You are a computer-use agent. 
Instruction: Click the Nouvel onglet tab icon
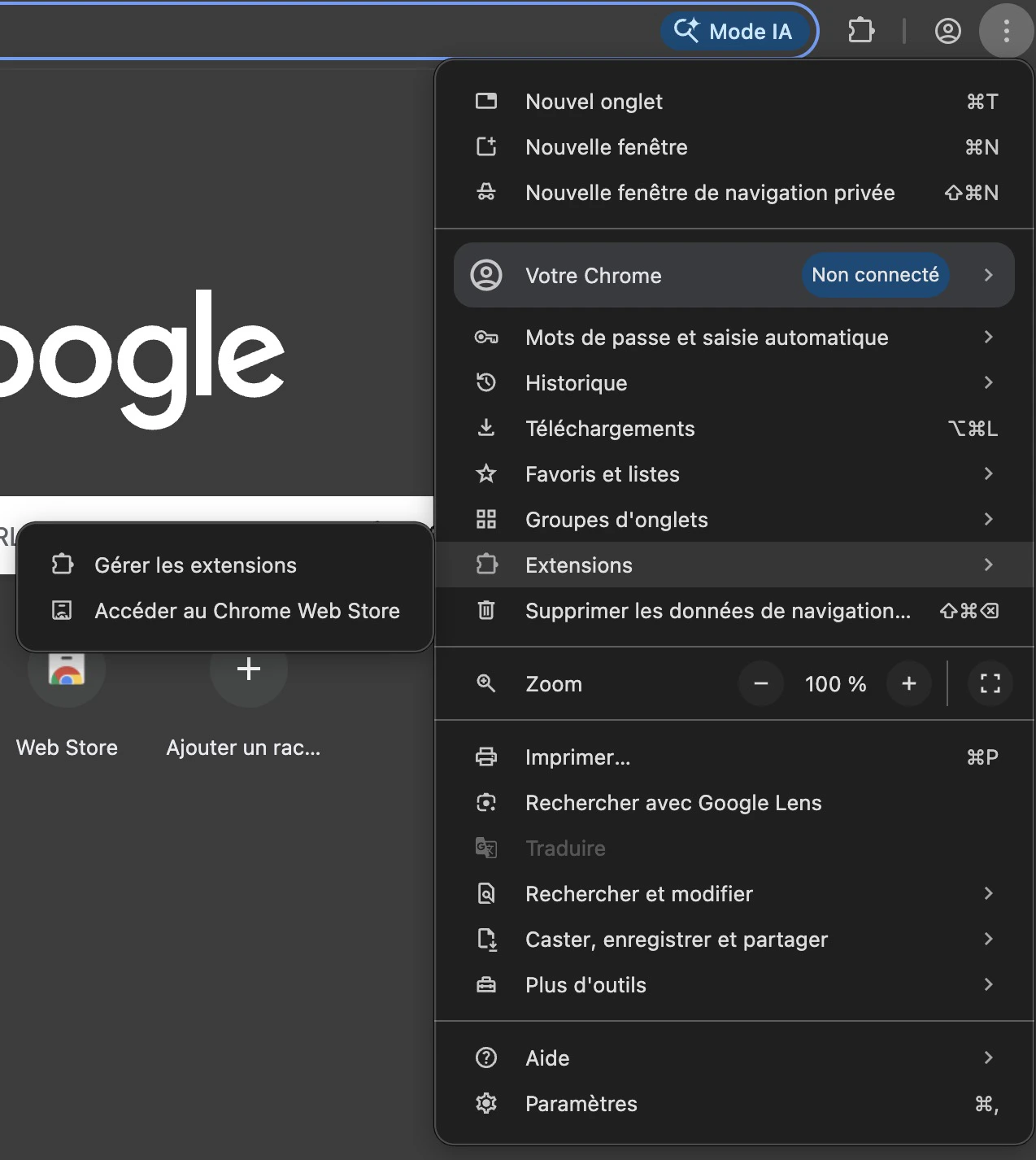486,101
